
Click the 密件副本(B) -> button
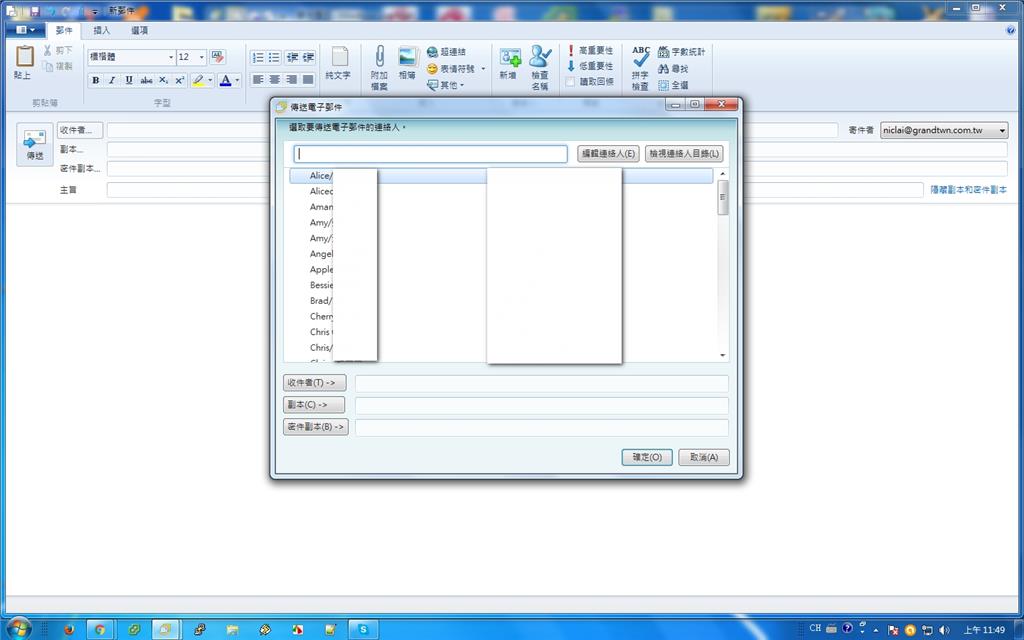pos(315,427)
